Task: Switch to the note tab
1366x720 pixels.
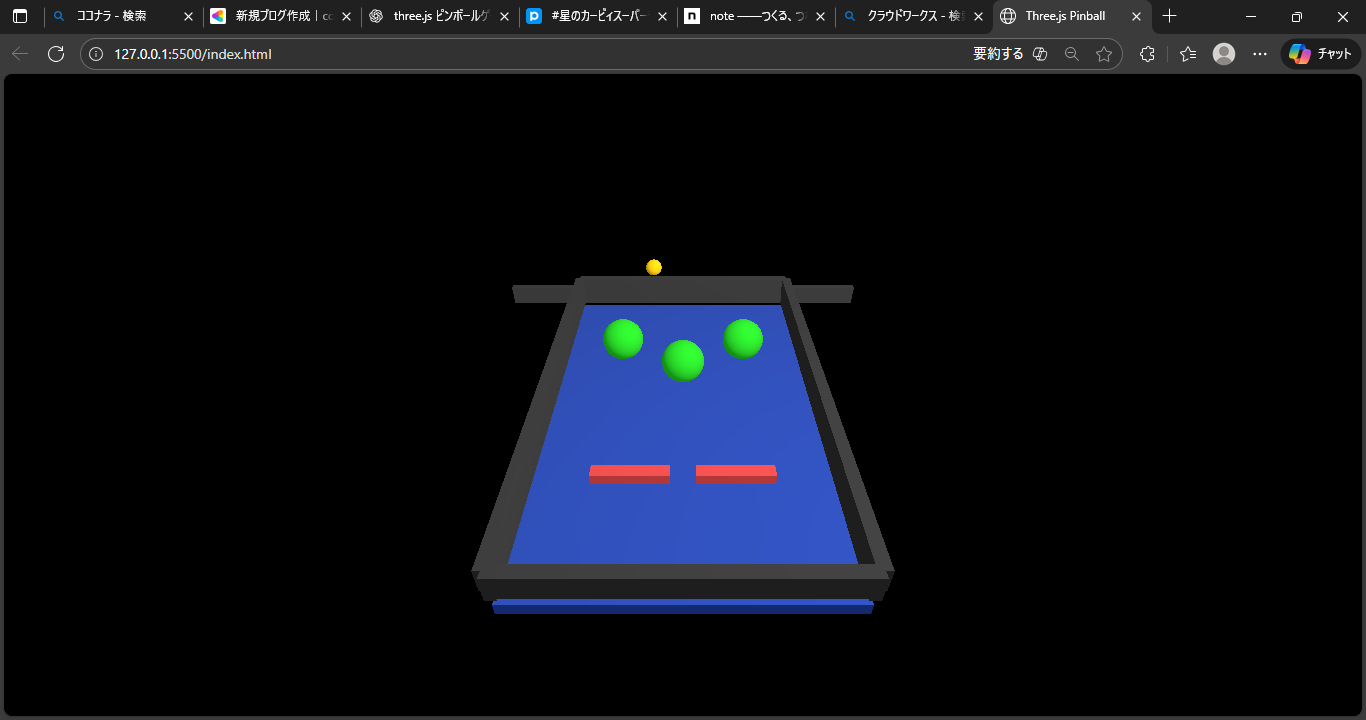Action: tap(750, 16)
